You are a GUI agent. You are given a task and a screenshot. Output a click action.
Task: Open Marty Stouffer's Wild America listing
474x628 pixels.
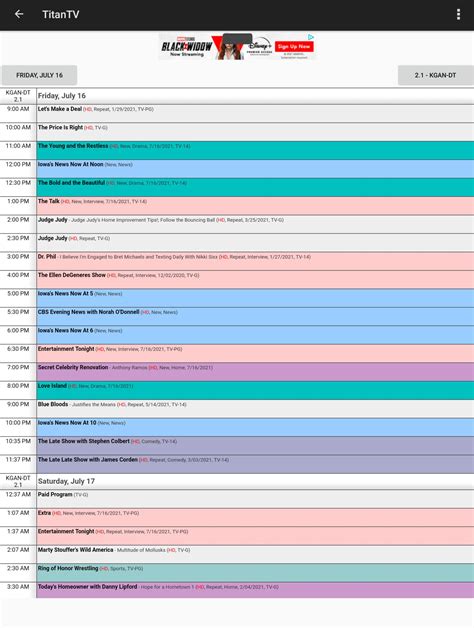[255, 554]
